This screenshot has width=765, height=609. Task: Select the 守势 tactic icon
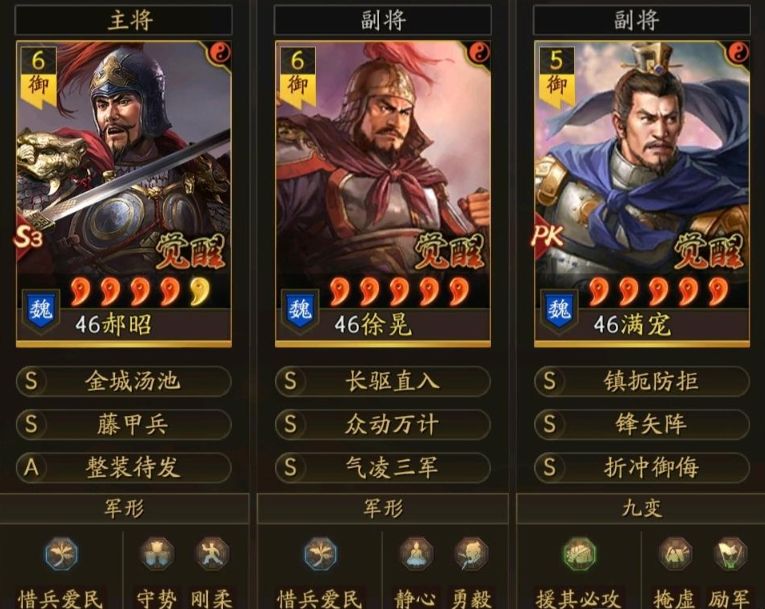[156, 554]
